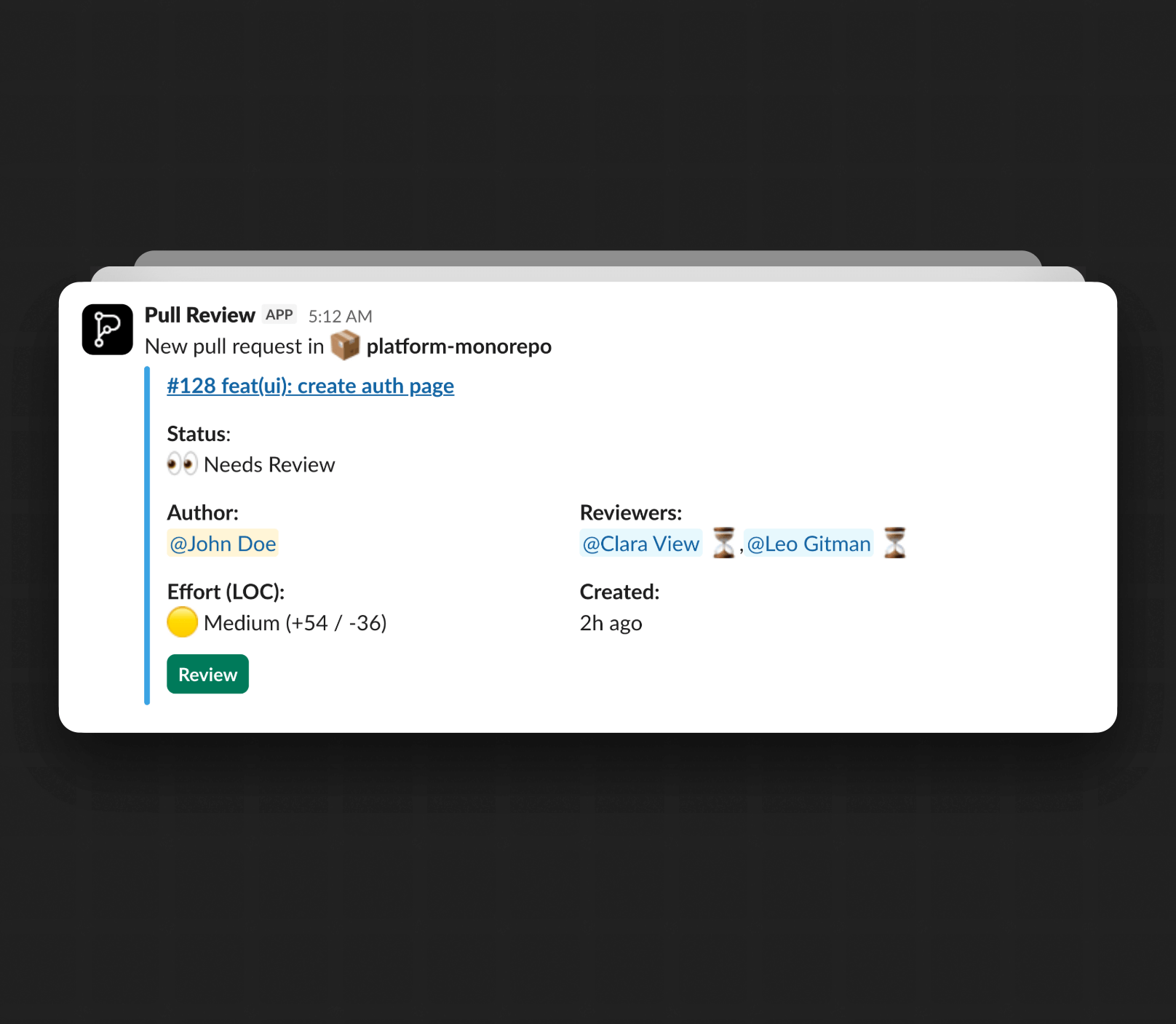Click the hourglass icon after Clara View
Image resolution: width=1176 pixels, height=1024 pixels.
[x=723, y=543]
